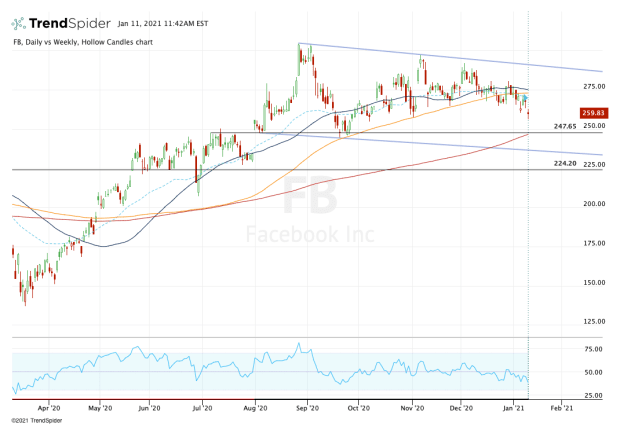Click the Dec '20 date axis label
620x426 pixels.
pos(461,408)
